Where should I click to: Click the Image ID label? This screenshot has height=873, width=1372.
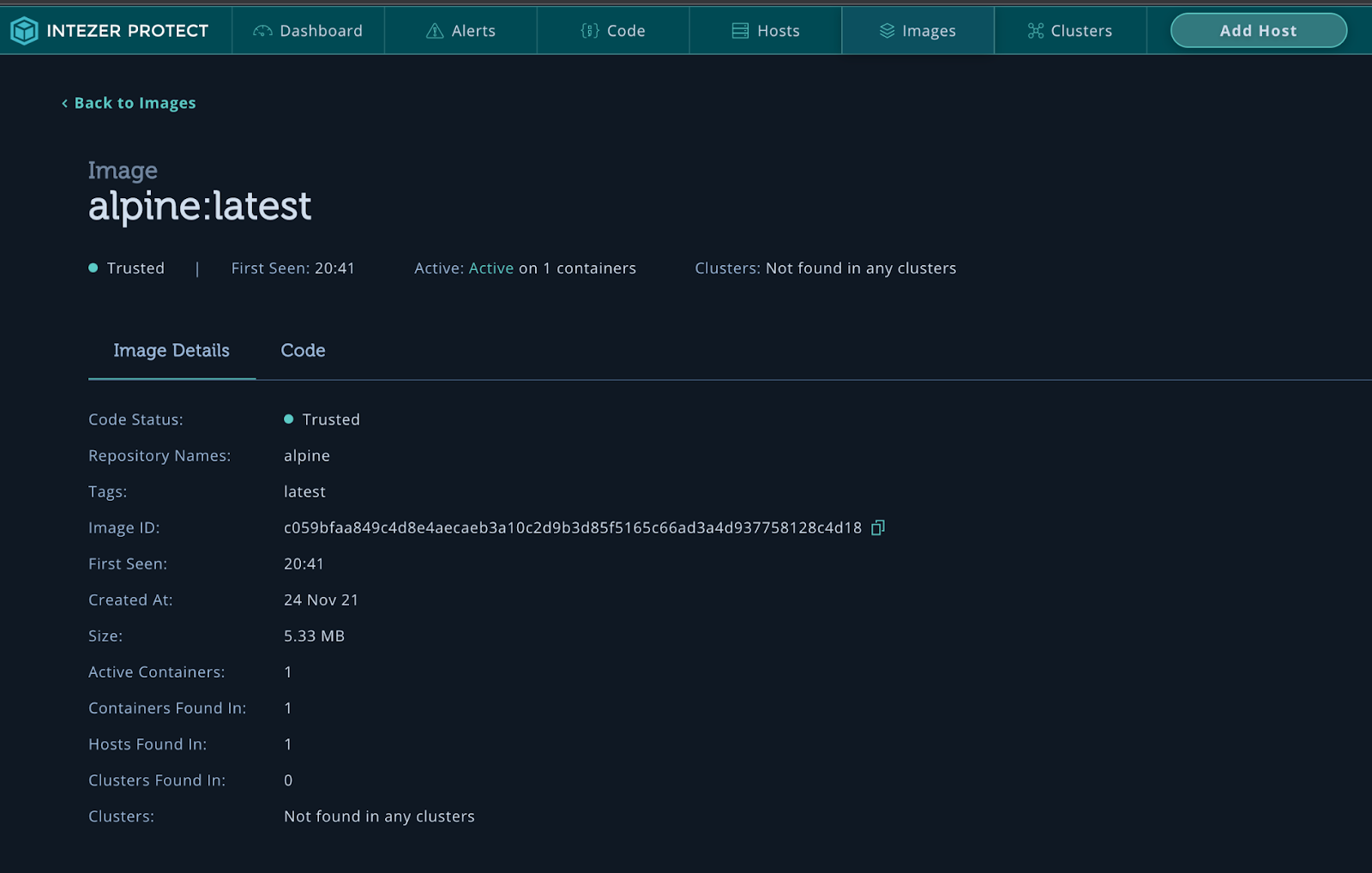(x=124, y=528)
